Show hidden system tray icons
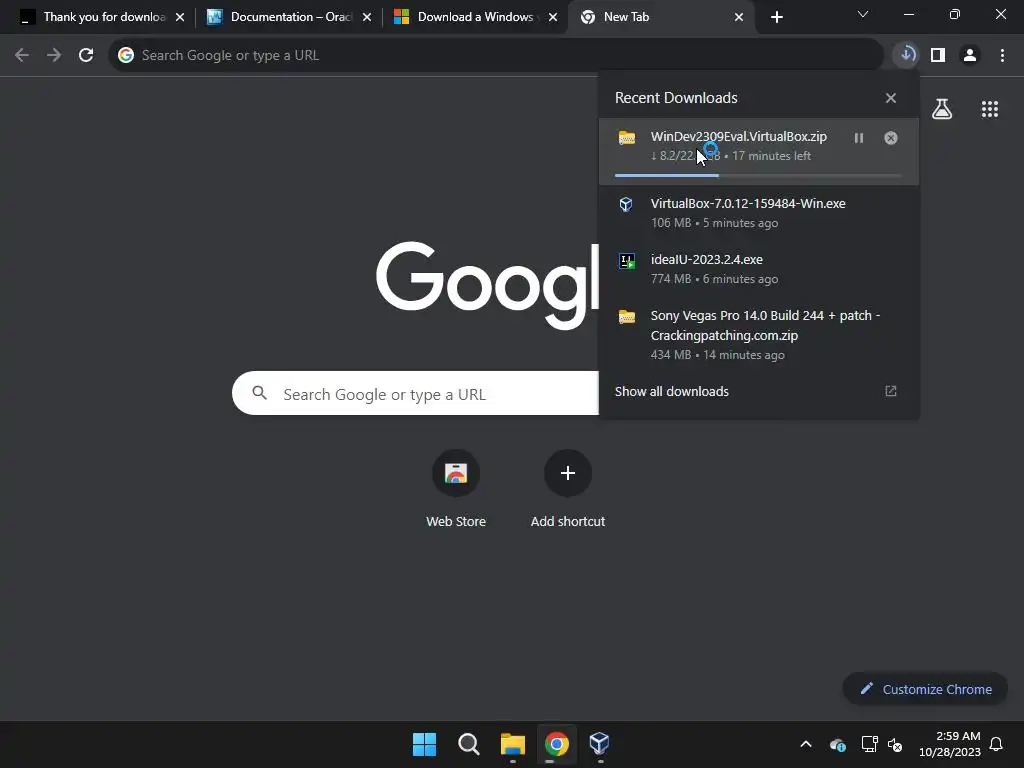The height and width of the screenshot is (768, 1024). 806,744
